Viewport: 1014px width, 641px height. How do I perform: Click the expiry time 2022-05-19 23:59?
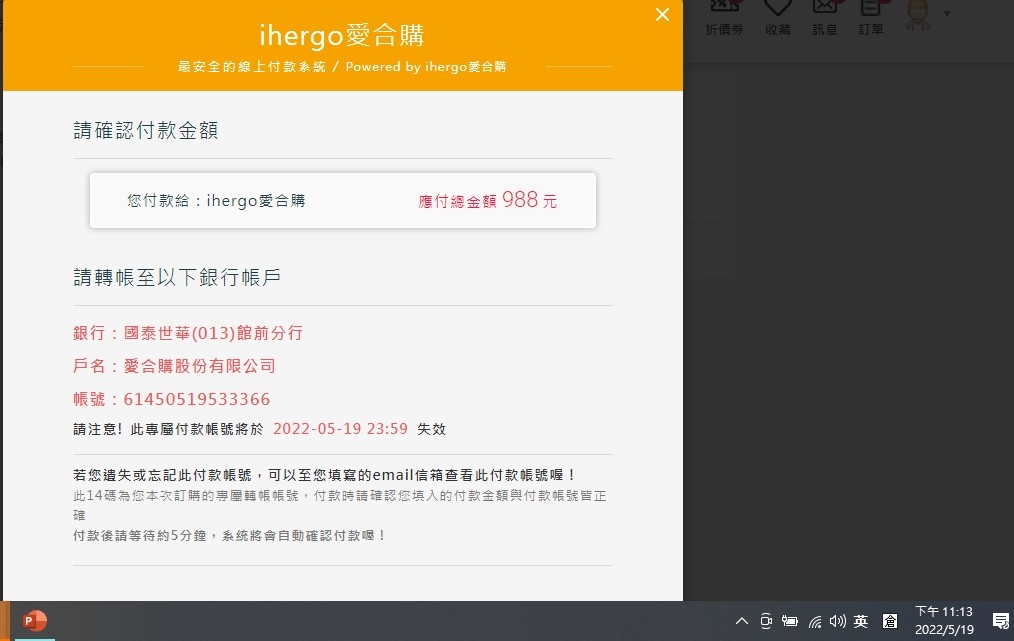pyautogui.click(x=340, y=429)
